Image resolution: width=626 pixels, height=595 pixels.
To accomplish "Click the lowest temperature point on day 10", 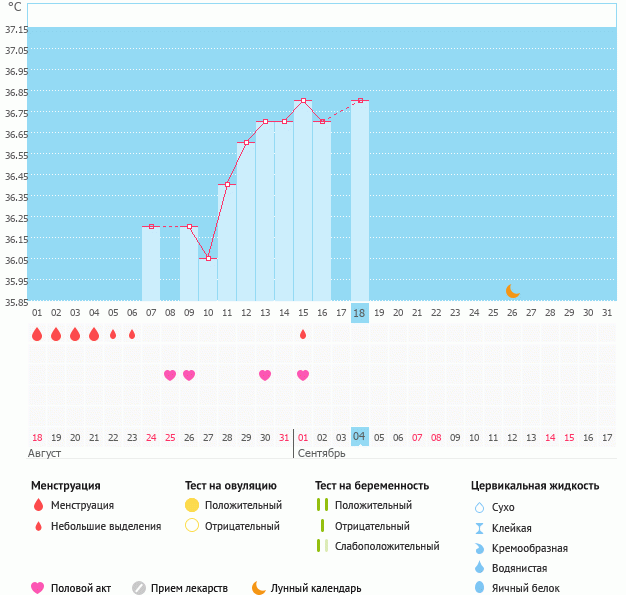I will point(208,258).
